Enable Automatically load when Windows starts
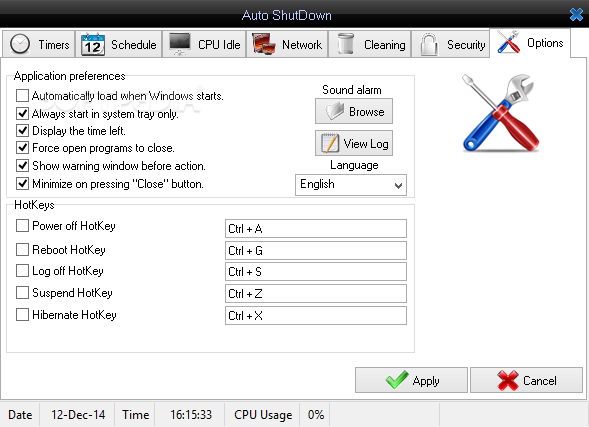This screenshot has height=427, width=589. pos(22,95)
